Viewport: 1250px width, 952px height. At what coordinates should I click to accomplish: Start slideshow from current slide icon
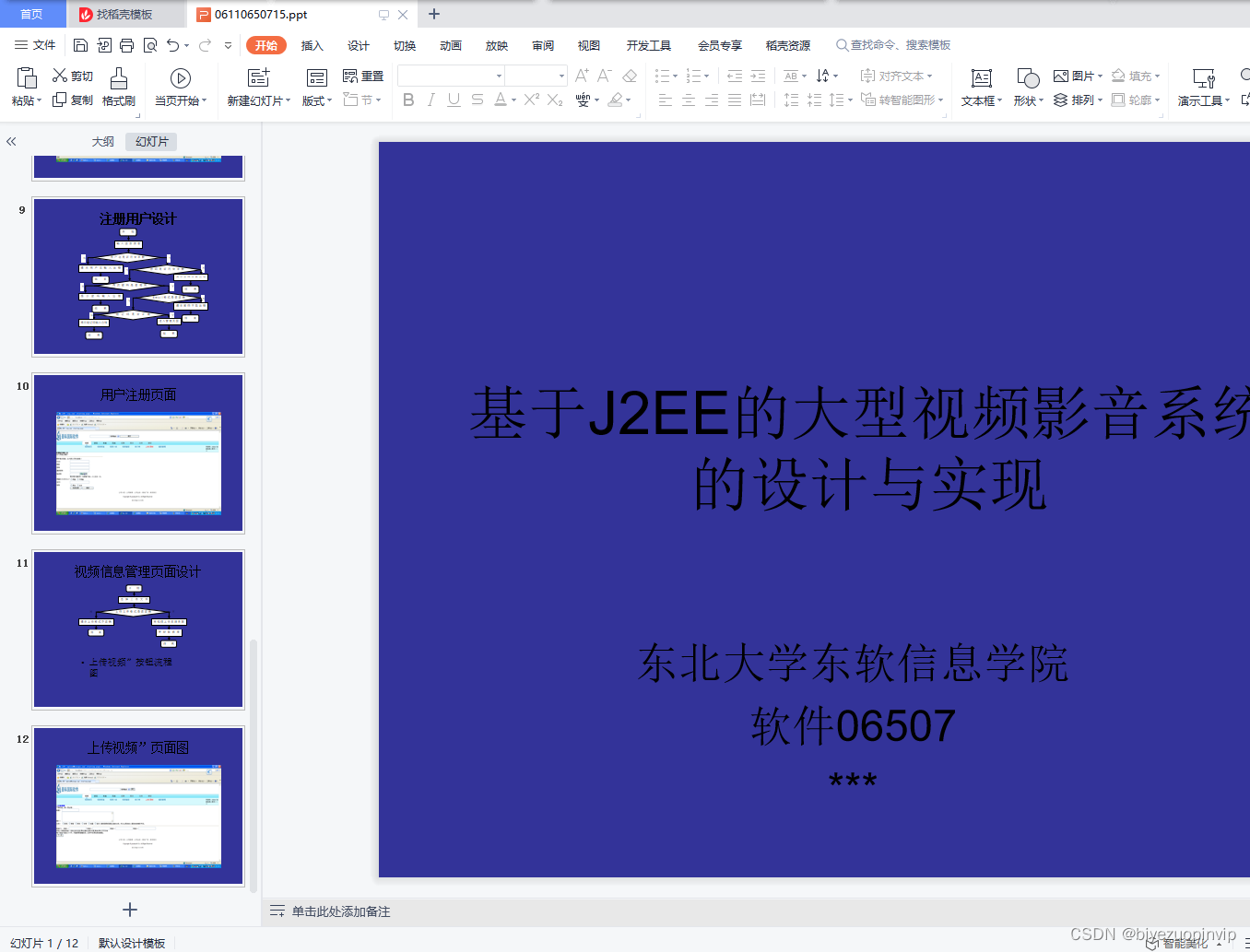pyautogui.click(x=181, y=78)
